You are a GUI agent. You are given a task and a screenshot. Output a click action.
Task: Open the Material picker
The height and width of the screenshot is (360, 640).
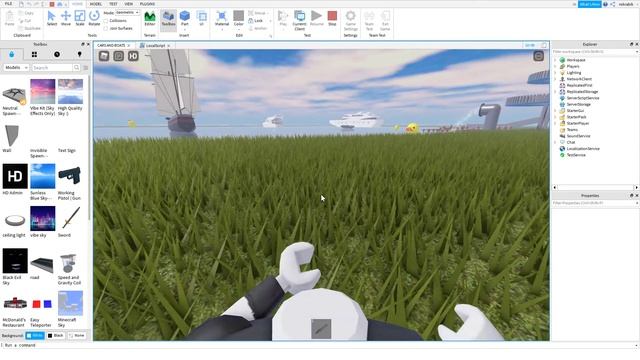[222, 19]
